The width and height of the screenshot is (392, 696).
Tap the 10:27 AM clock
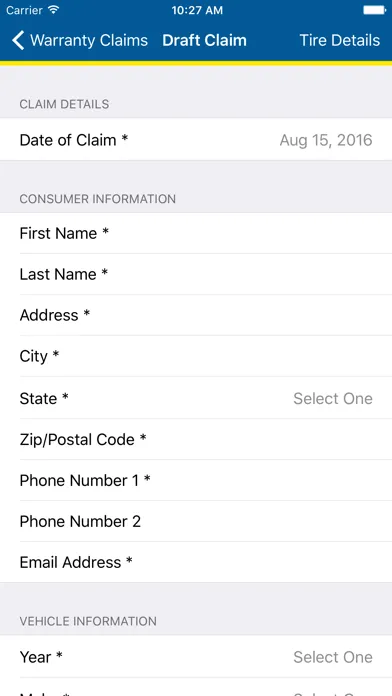tap(197, 10)
